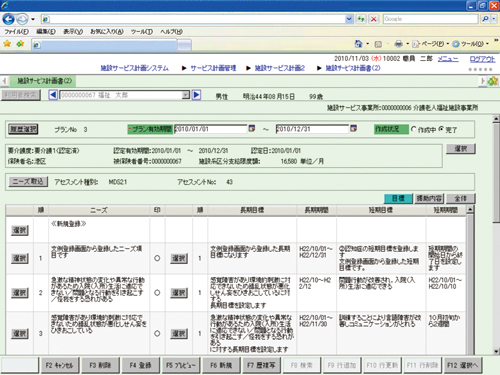Open the start date calendar icon
The width and height of the screenshot is (500, 375).
point(252,129)
